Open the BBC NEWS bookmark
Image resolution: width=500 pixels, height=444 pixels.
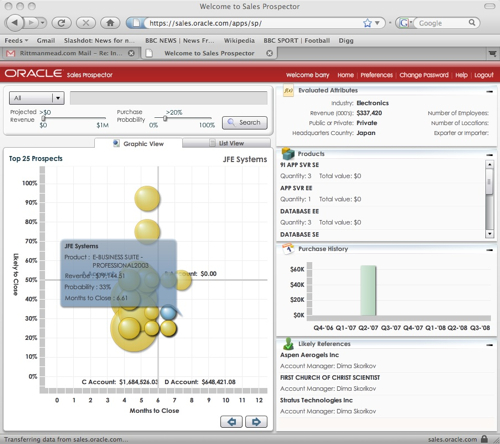179,40
